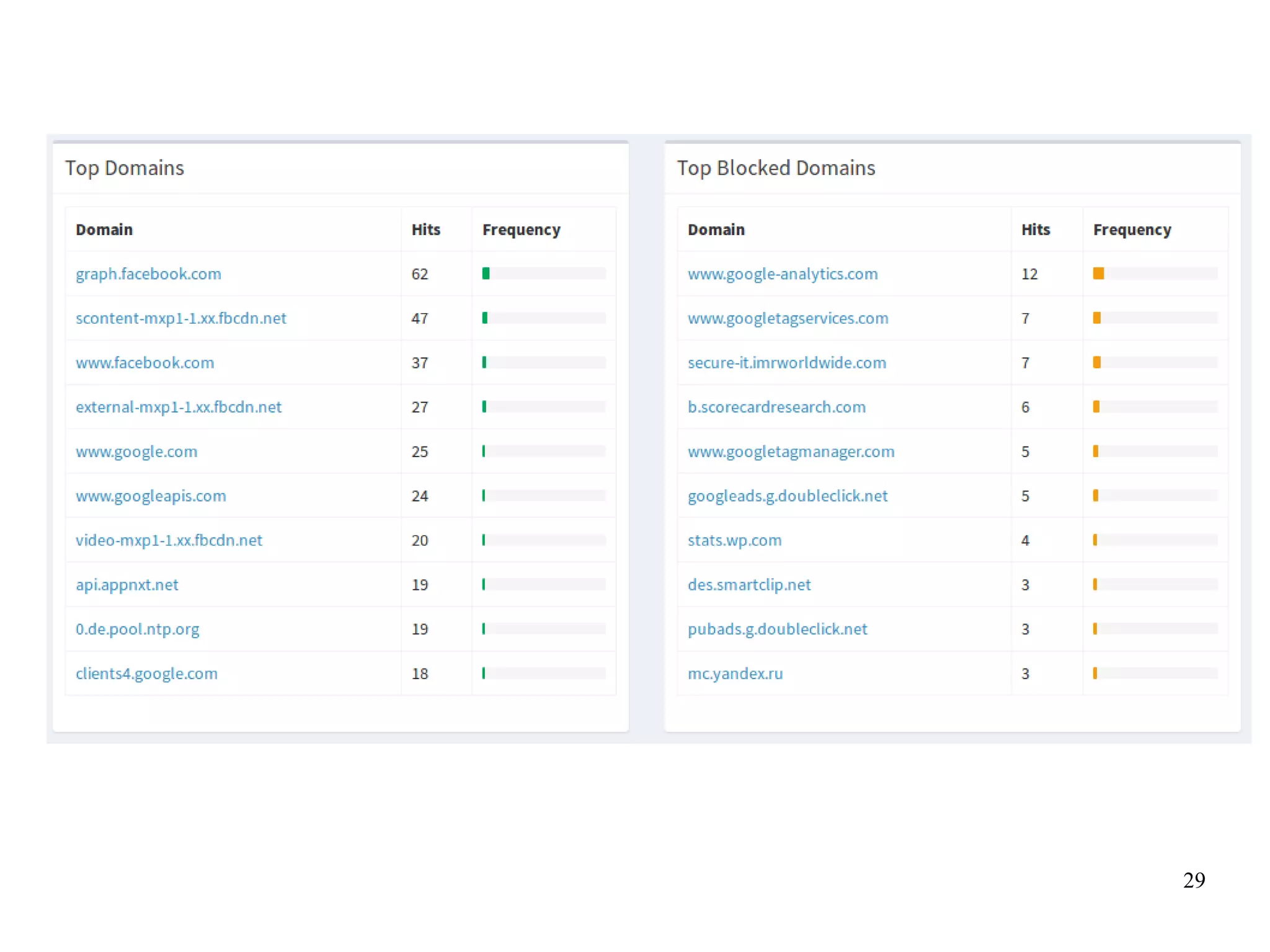Click the stats.wp.com blocked link
Image resolution: width=1270 pixels, height=952 pixels.
(x=734, y=540)
